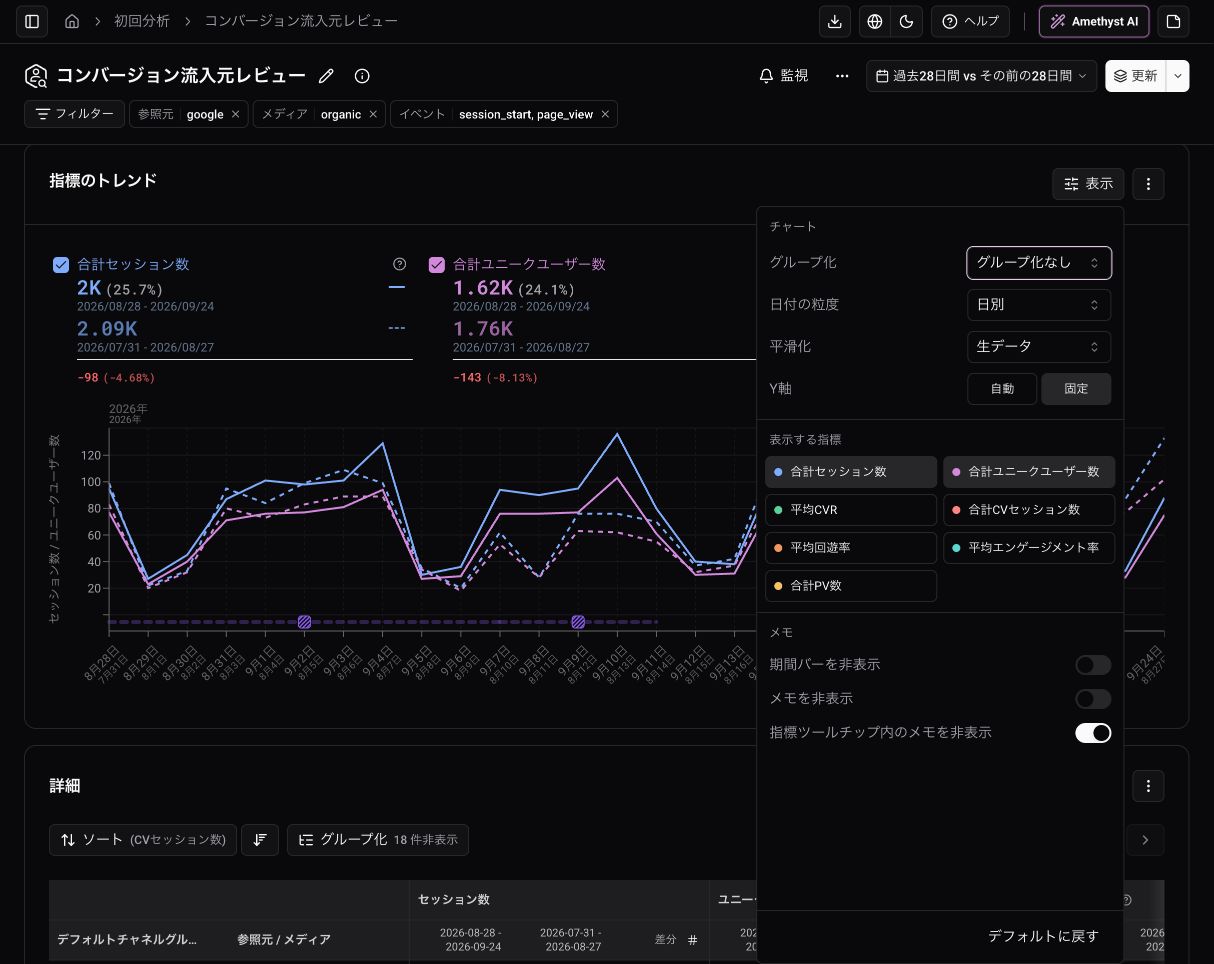Select 参照元 / メディア column header
Viewport: 1214px width, 964px height.
click(x=284, y=940)
